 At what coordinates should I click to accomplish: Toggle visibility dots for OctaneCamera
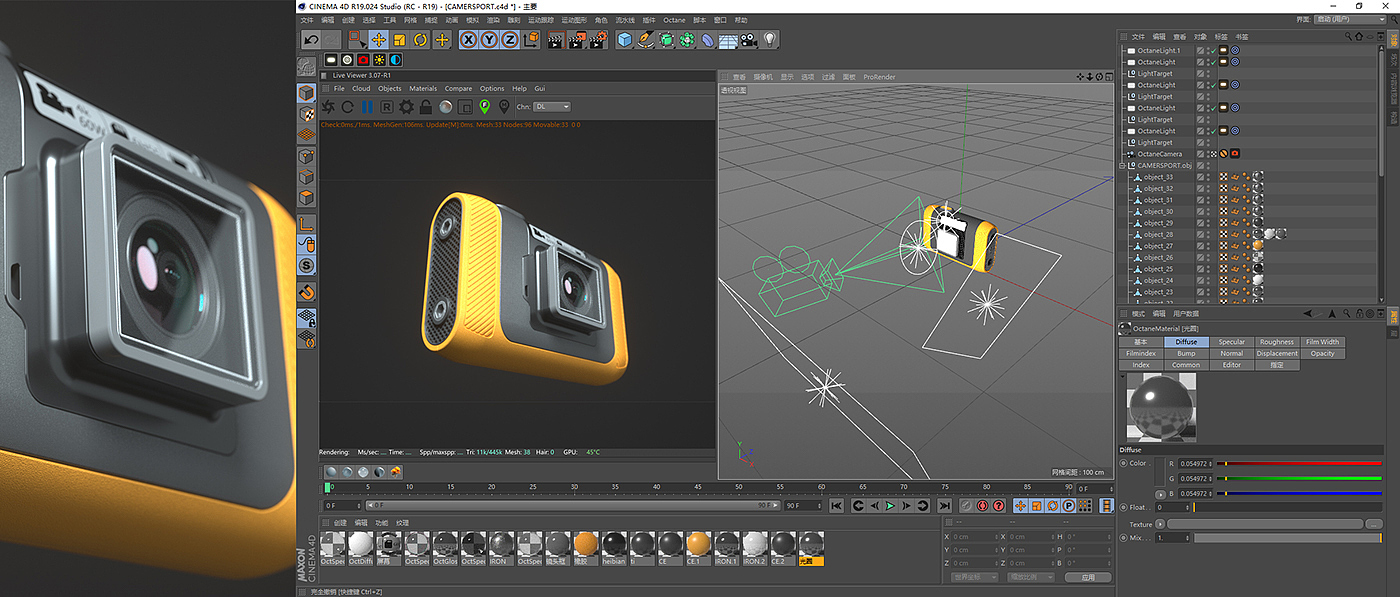tap(1209, 154)
